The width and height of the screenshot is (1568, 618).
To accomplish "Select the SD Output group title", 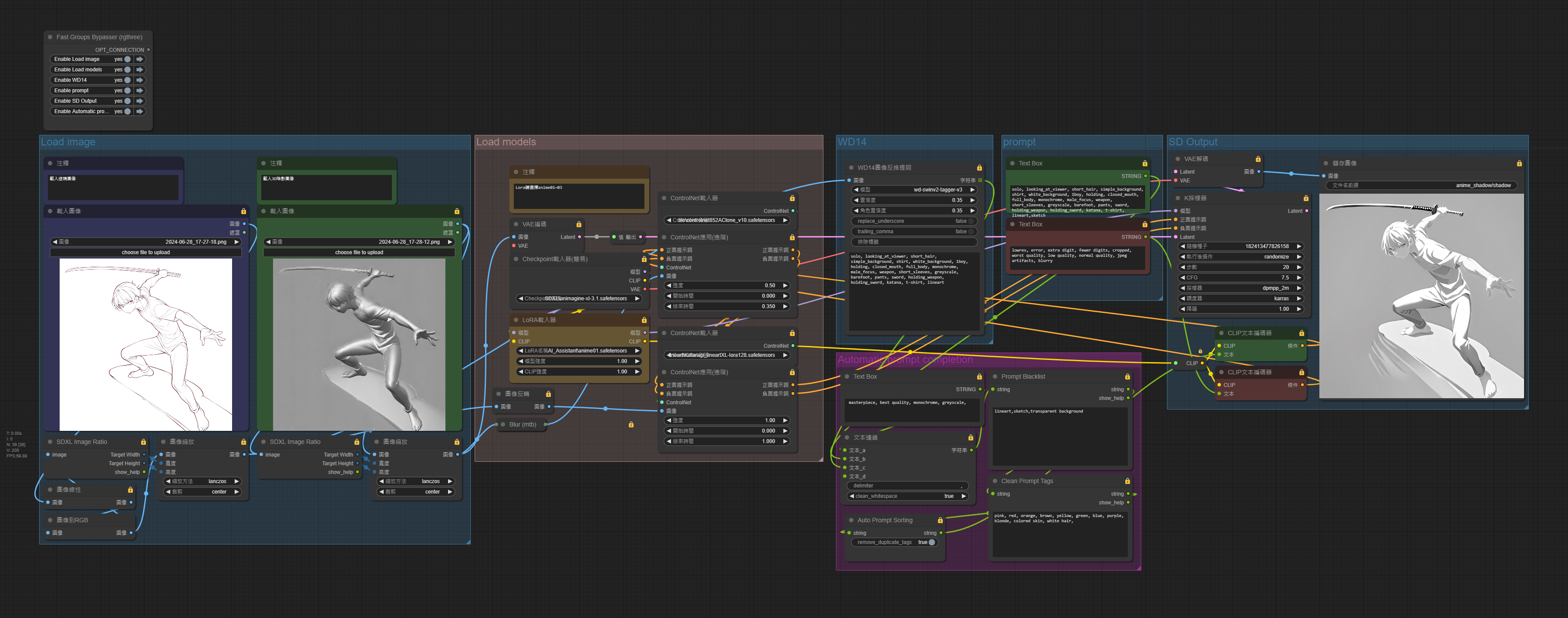I will [1193, 142].
